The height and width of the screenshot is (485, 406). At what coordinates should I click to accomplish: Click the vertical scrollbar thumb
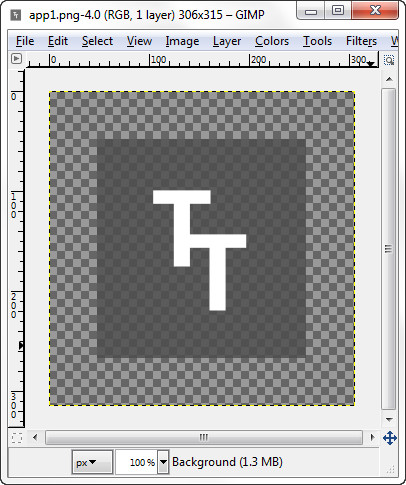point(389,249)
